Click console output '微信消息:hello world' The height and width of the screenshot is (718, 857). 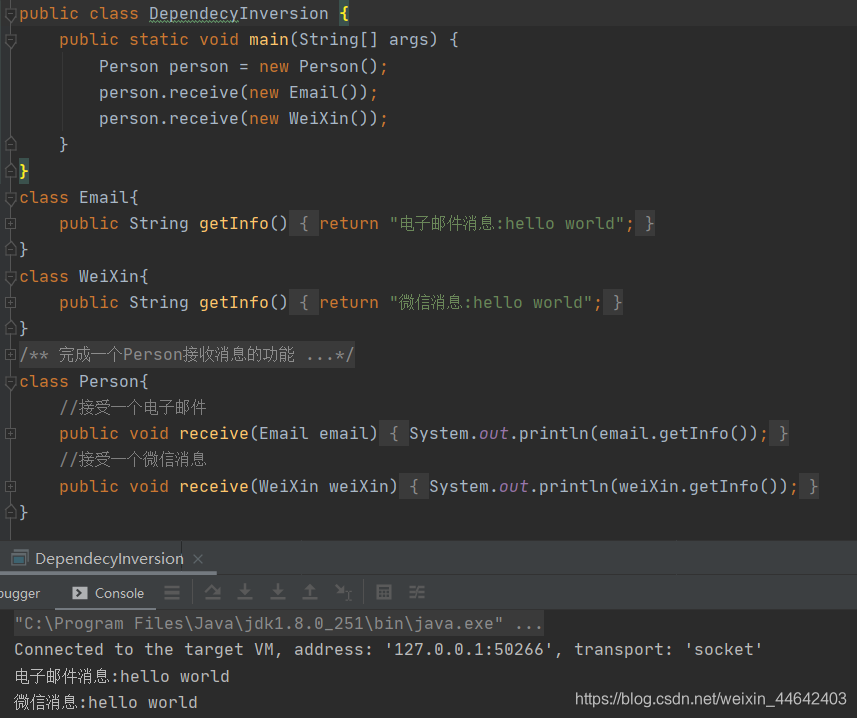[106, 703]
